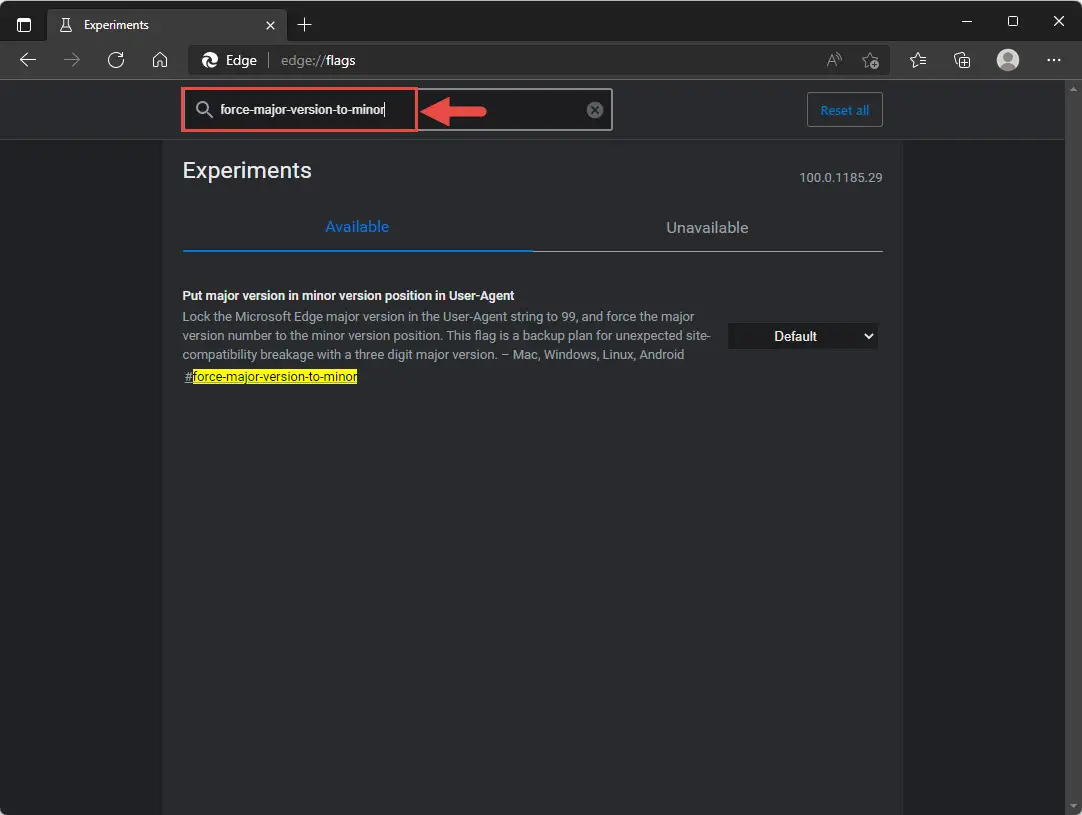
Task: Open the profile avatar menu
Action: pos(1007,60)
